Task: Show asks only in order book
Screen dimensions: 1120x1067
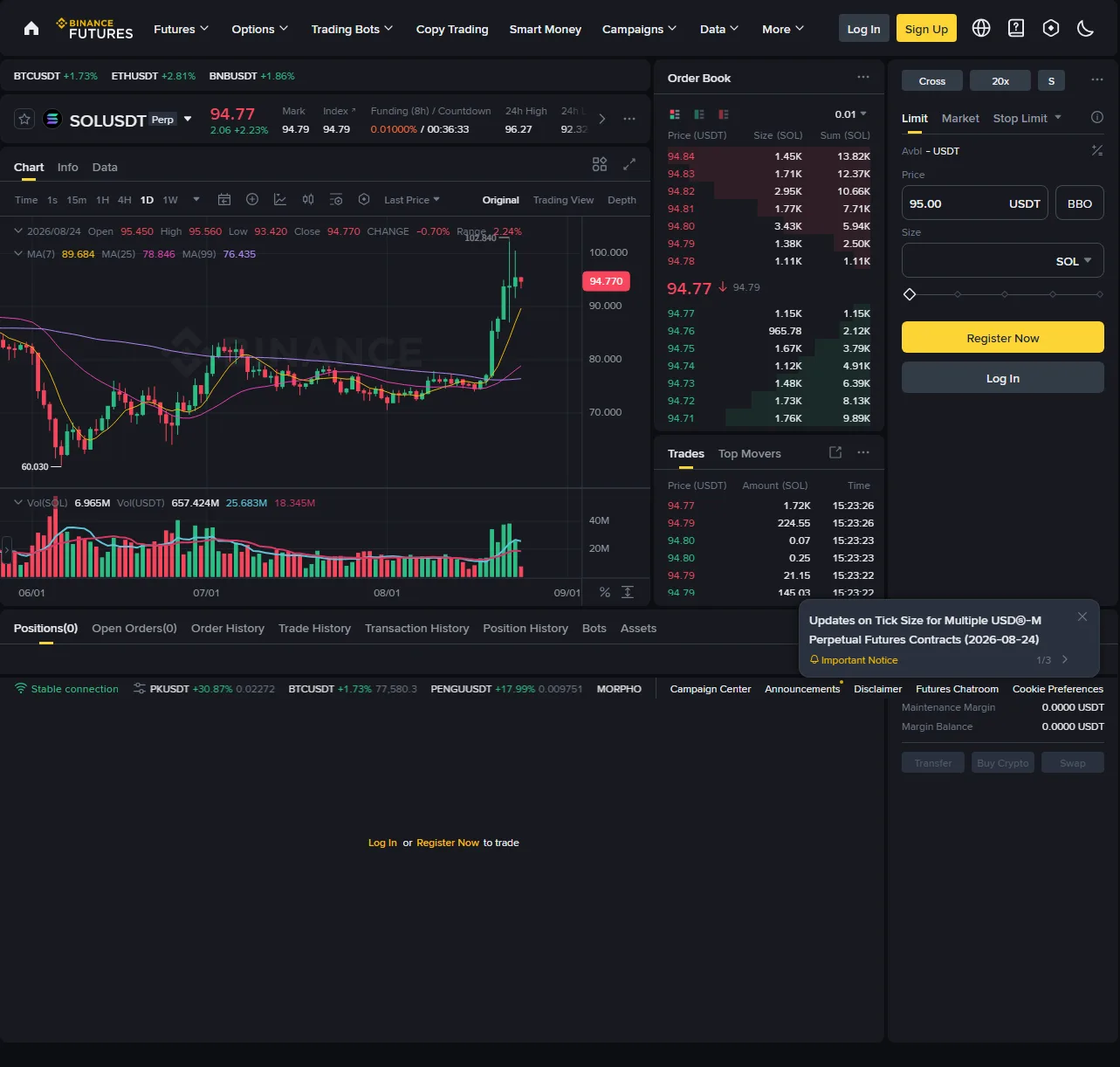Action: 724,114
